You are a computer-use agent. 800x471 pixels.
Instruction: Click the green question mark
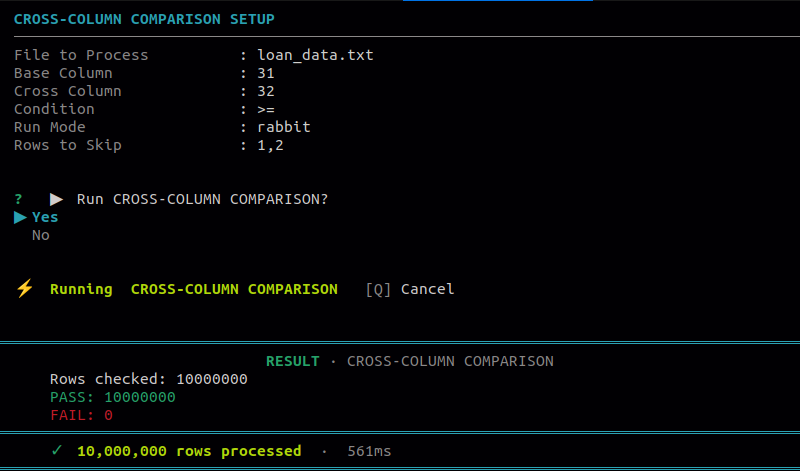click(18, 199)
